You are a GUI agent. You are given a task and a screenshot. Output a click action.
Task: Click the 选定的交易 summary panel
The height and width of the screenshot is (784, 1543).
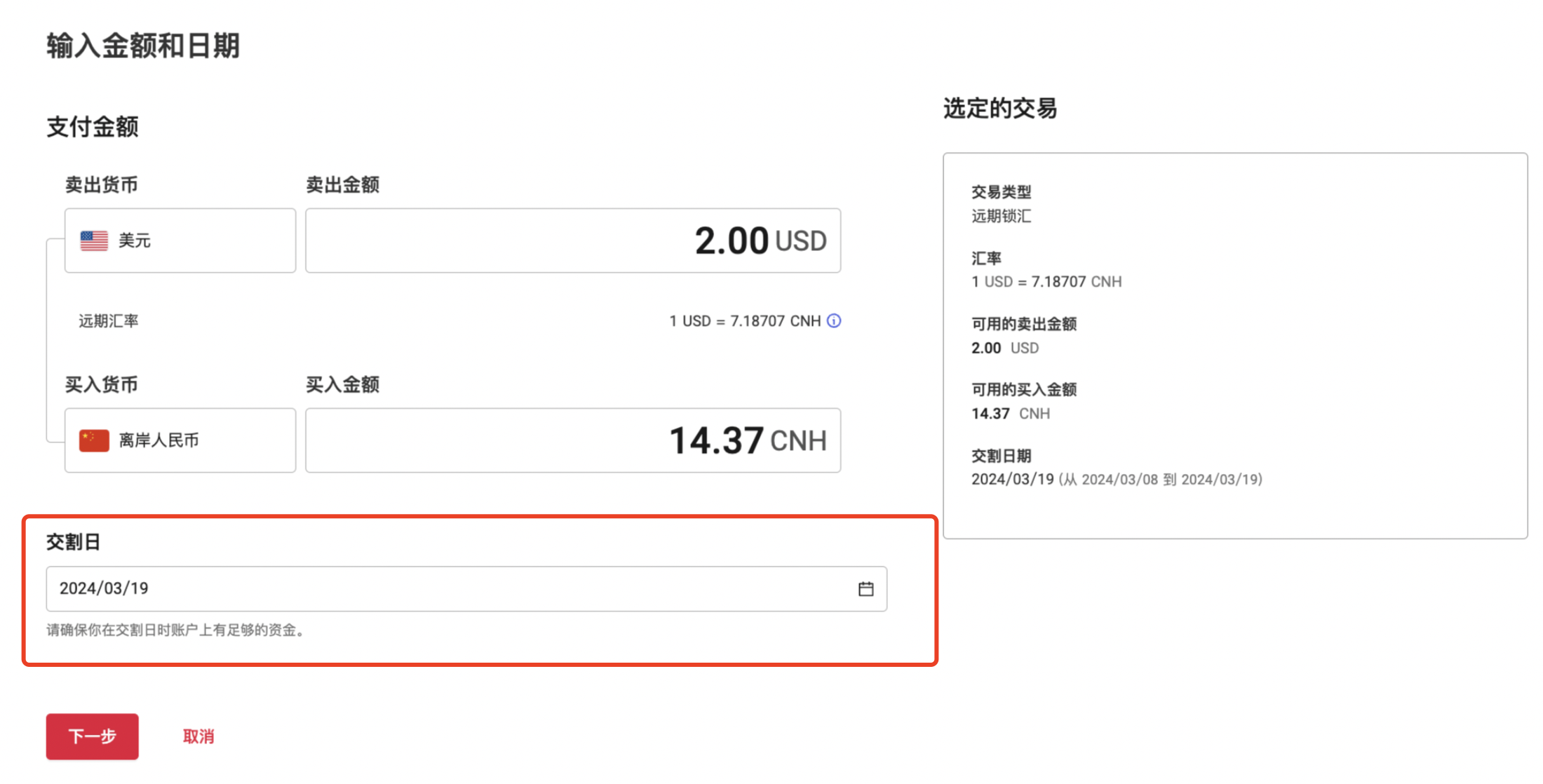(1234, 344)
